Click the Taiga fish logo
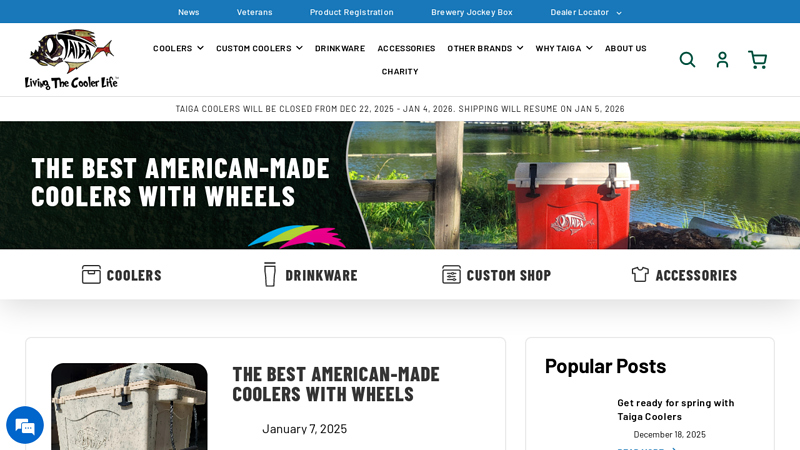The height and width of the screenshot is (450, 800). point(71,59)
